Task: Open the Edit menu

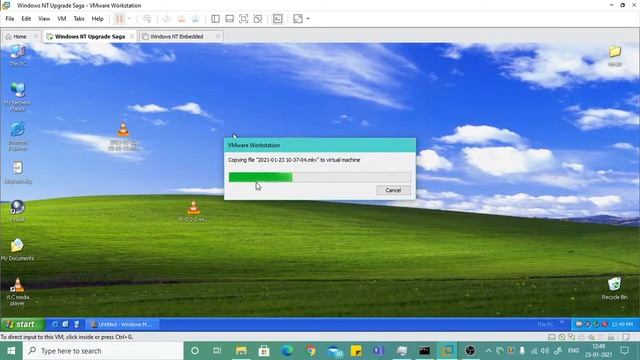Action: 26,19
